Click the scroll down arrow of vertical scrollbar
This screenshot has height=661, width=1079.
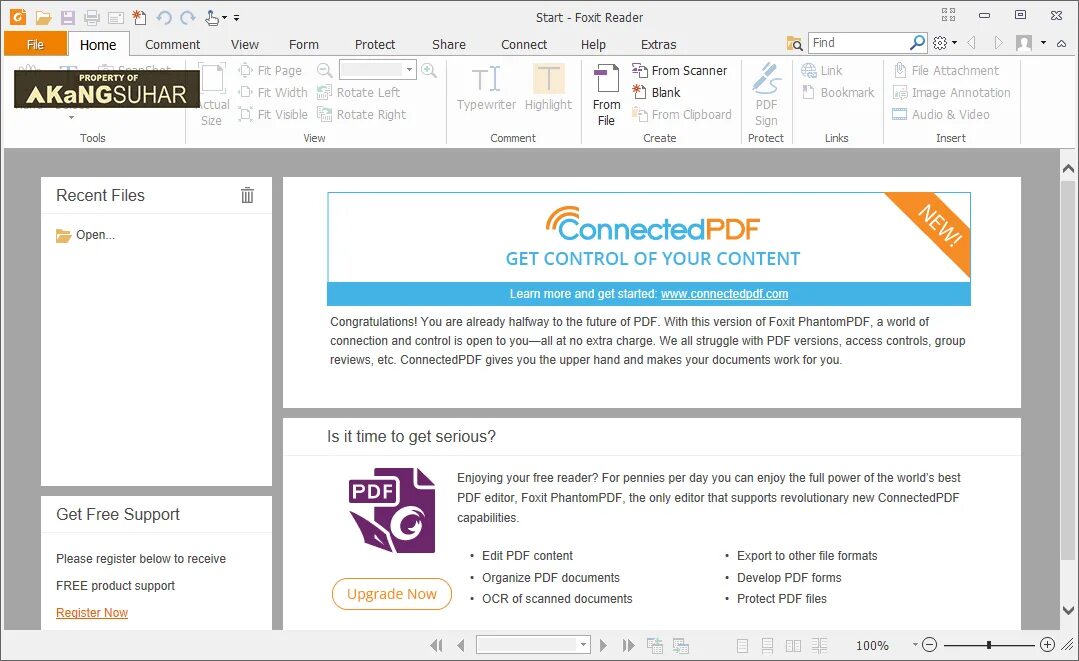1068,609
